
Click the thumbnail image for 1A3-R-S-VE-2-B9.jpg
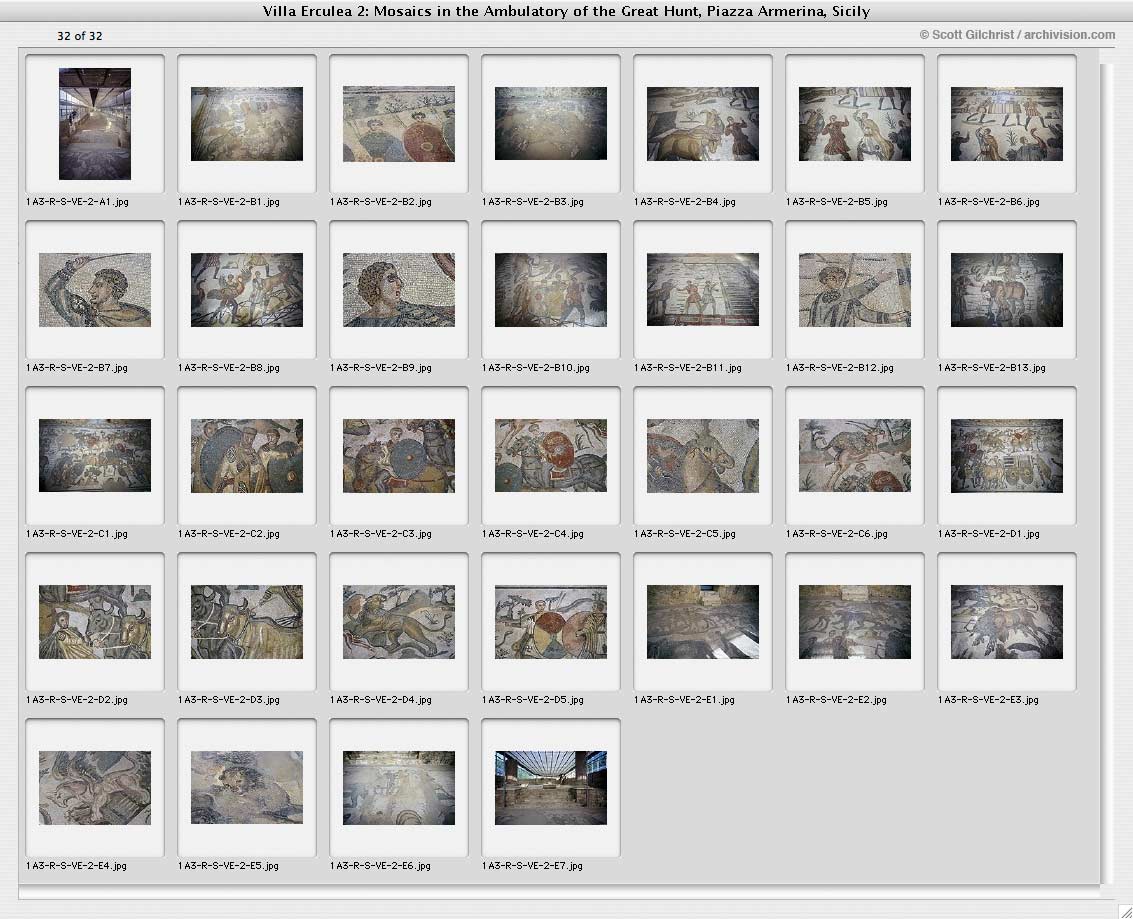[399, 290]
